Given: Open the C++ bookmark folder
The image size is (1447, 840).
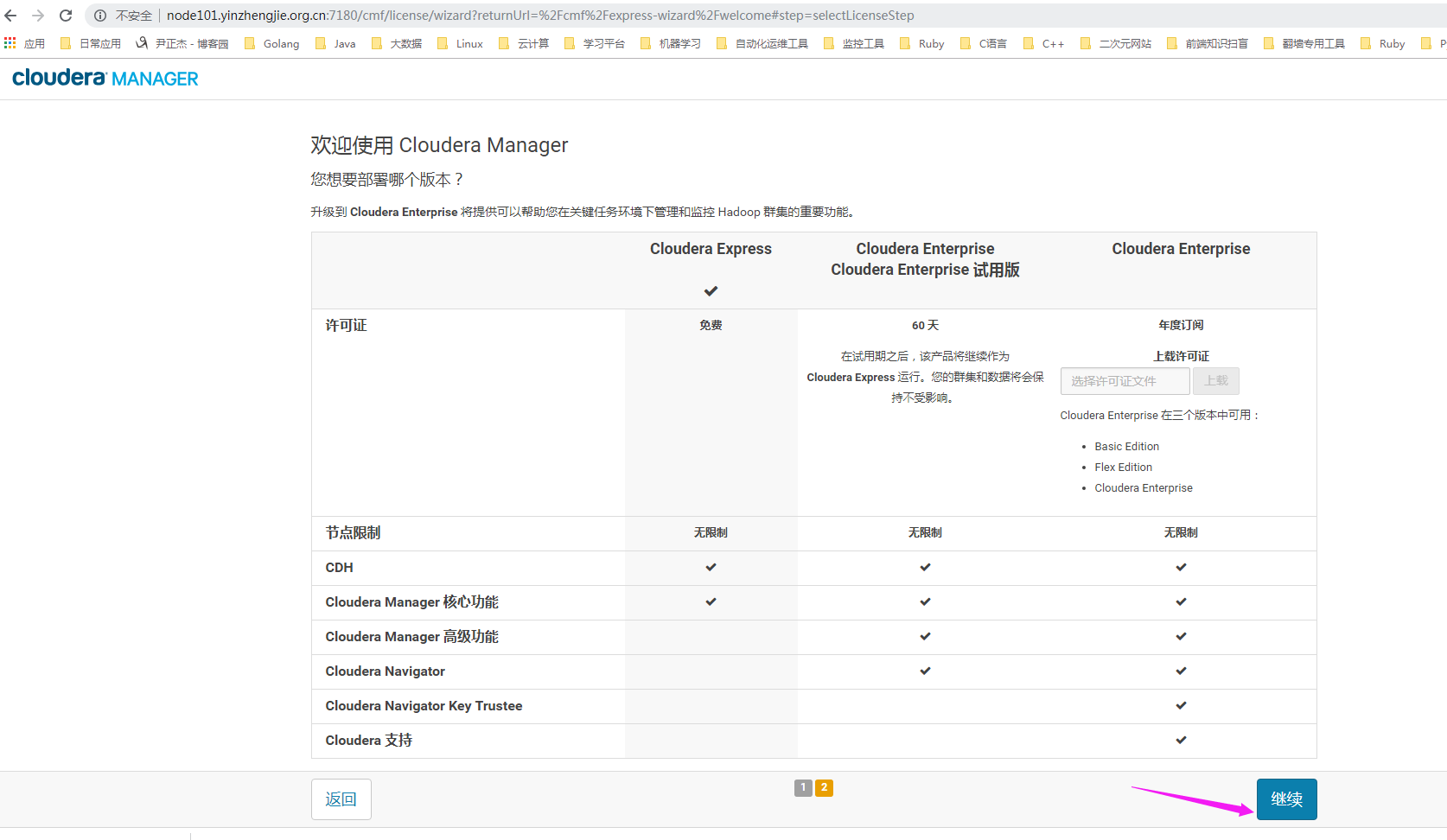Looking at the screenshot, I should [x=1043, y=43].
